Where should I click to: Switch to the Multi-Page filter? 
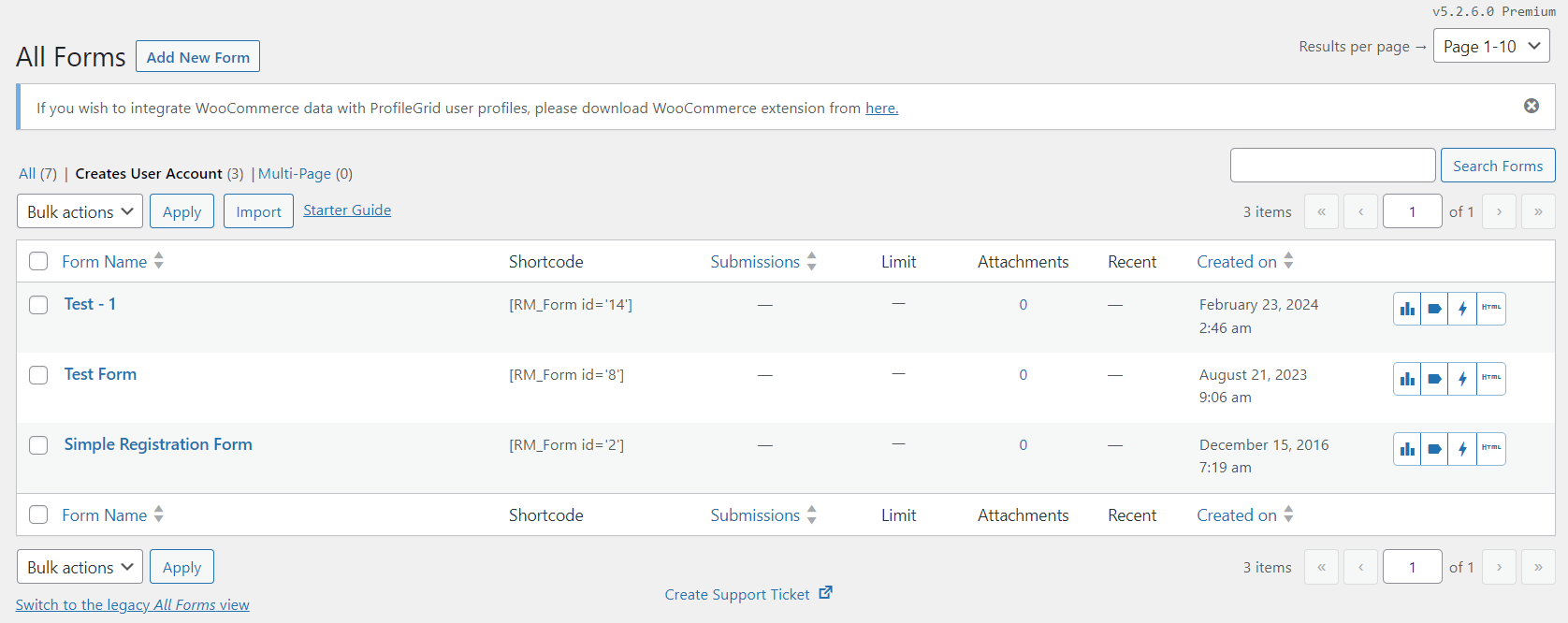pos(305,174)
